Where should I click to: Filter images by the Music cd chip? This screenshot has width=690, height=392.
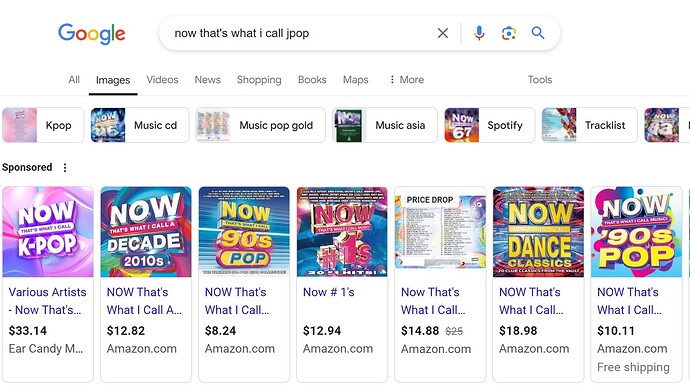pos(140,125)
